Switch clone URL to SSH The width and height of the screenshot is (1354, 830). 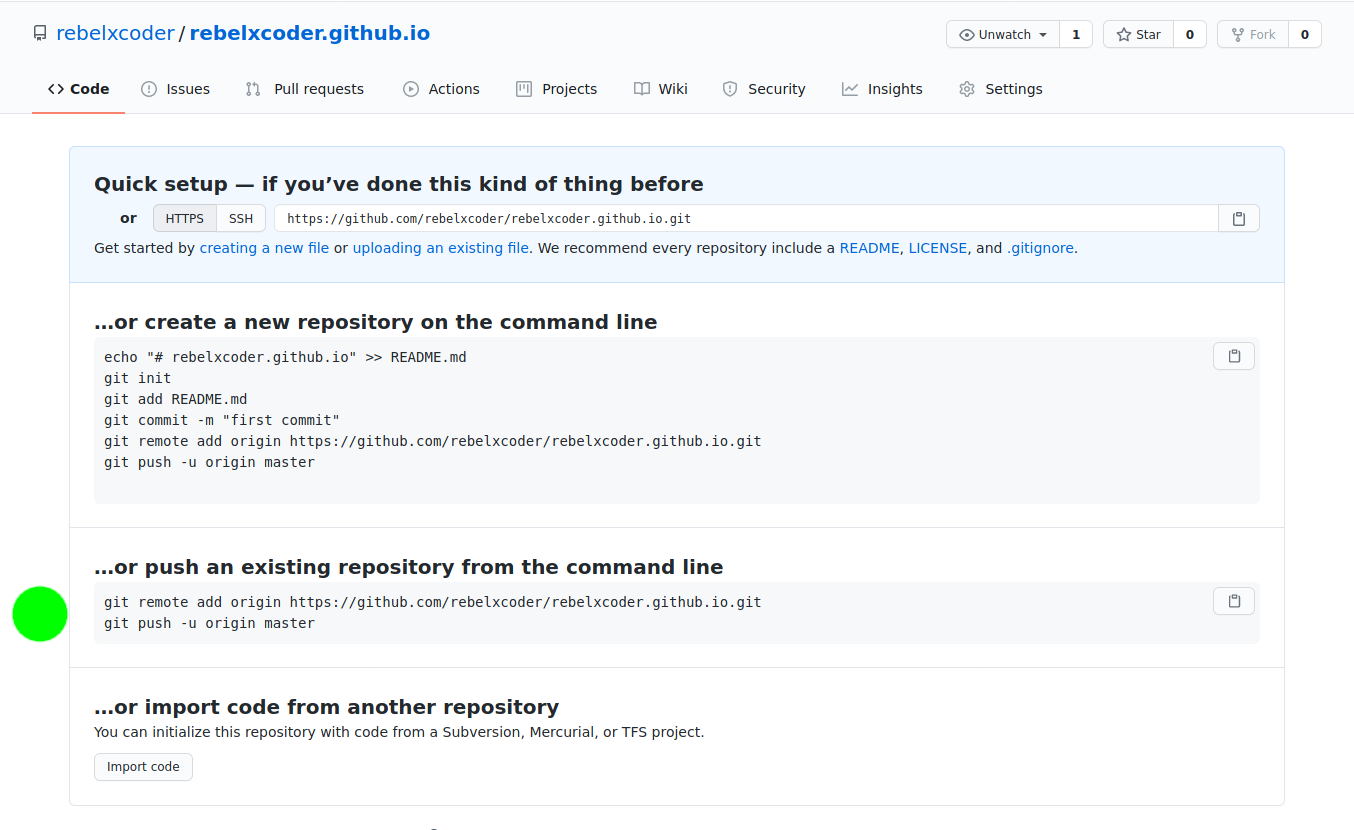coord(241,218)
